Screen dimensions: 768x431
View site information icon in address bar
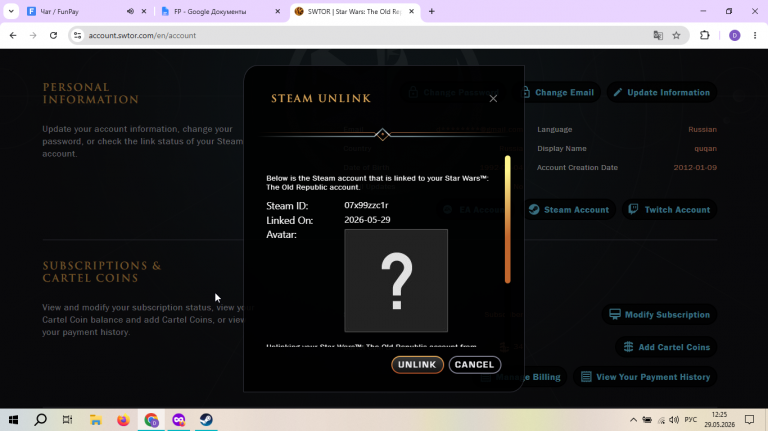77,35
